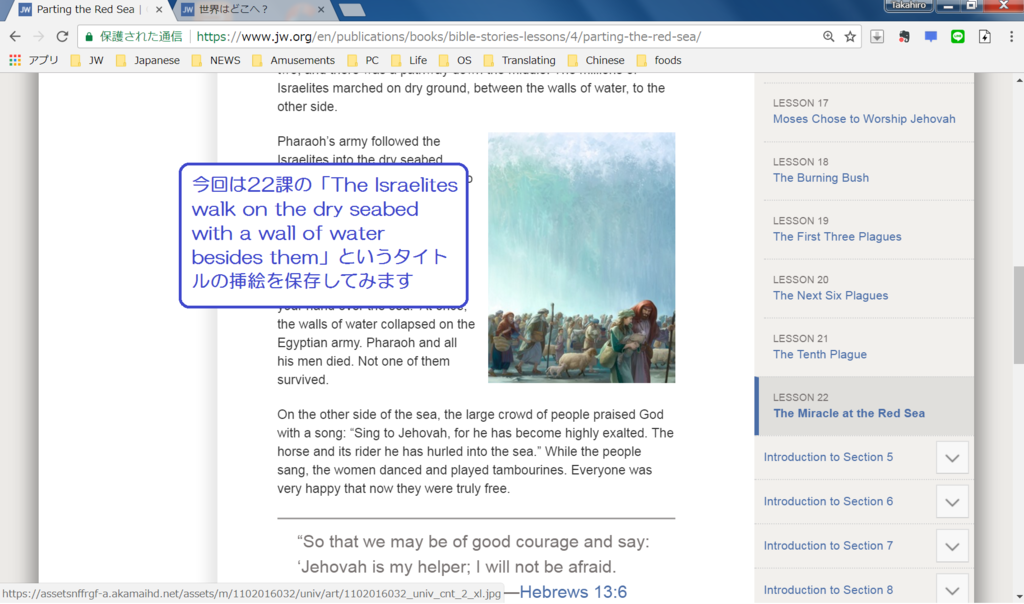Open Introduction to Section 8 link
The image size is (1024, 604).
pos(828,590)
